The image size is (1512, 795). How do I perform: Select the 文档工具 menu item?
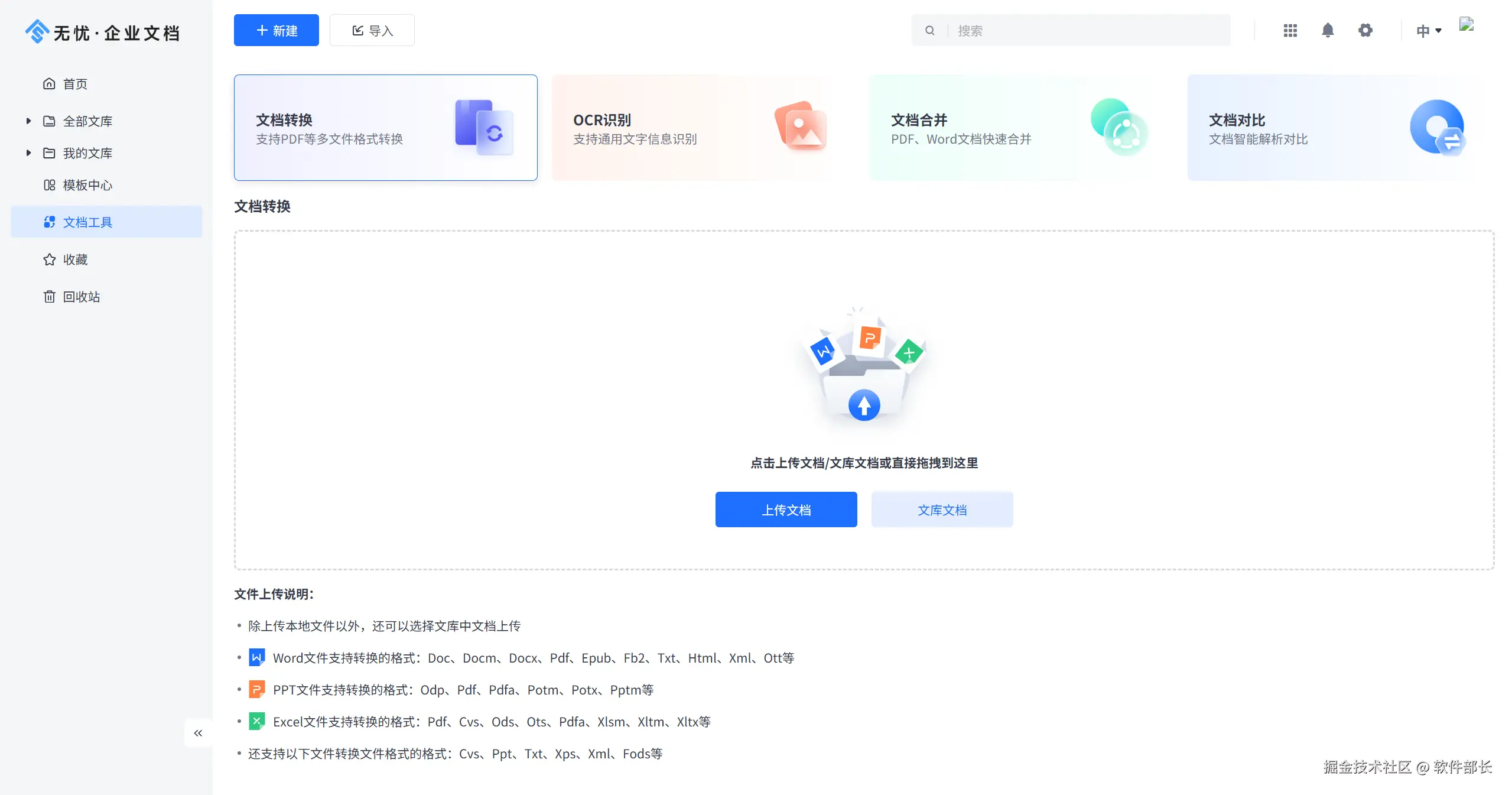106,222
